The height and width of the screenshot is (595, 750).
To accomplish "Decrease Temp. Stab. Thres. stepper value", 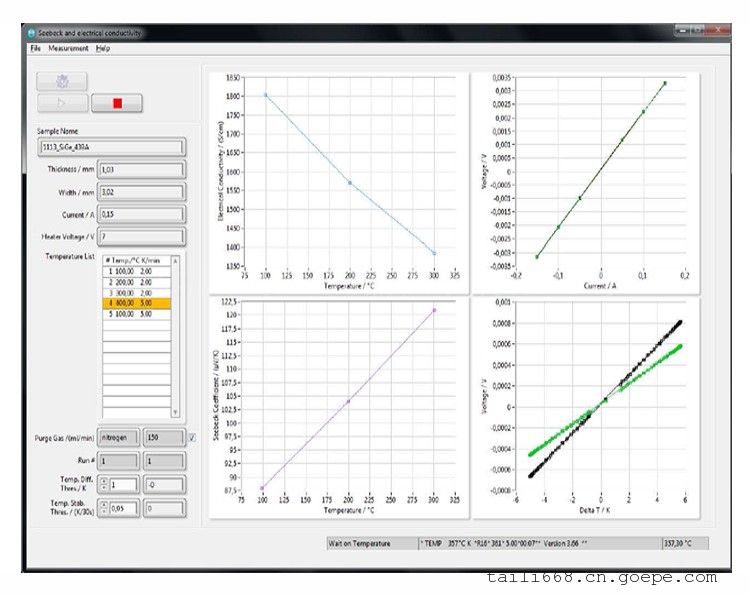I will click(x=103, y=512).
